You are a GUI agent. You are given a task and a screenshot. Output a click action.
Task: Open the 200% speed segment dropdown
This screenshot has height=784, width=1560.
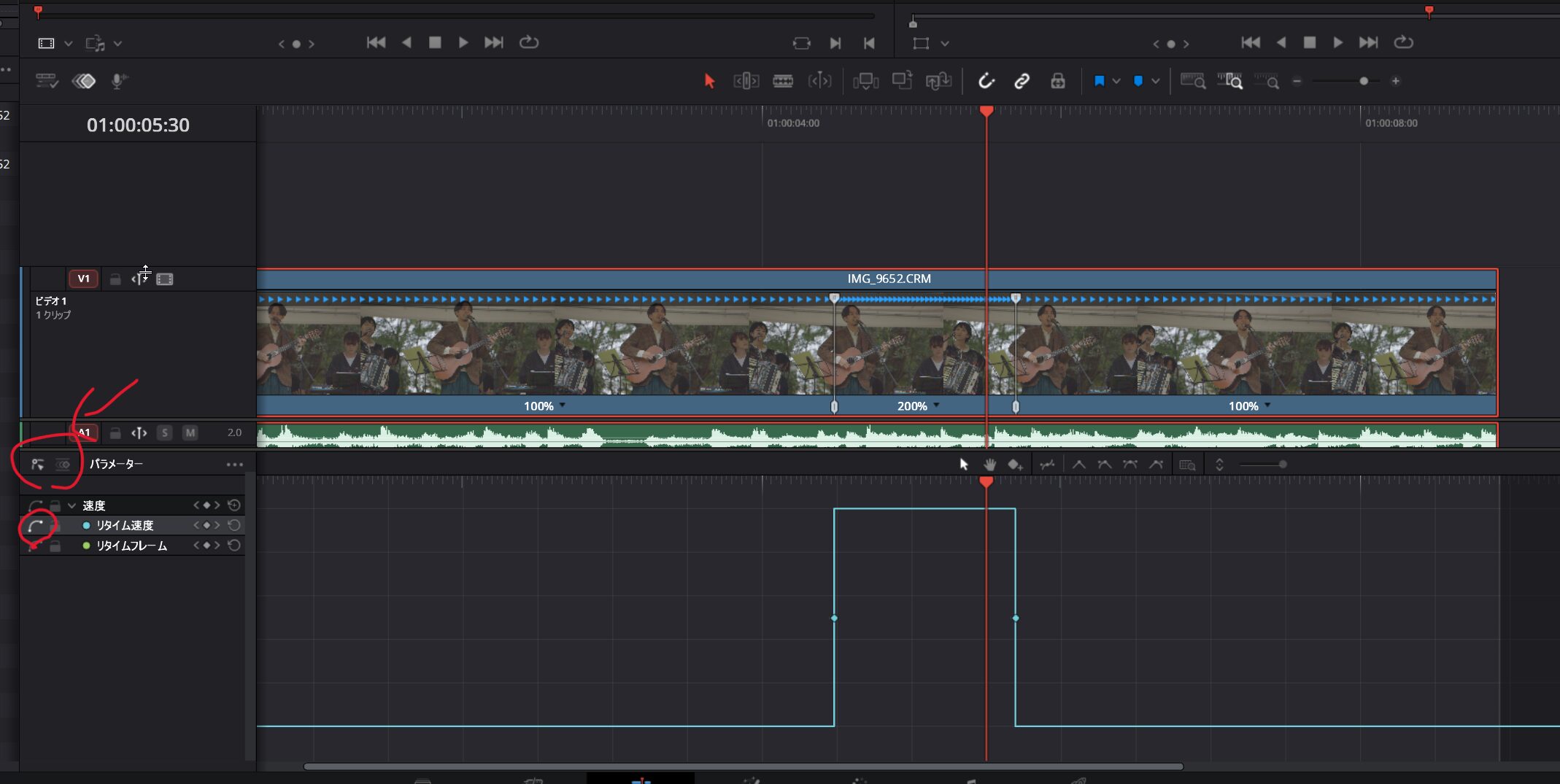coord(936,405)
